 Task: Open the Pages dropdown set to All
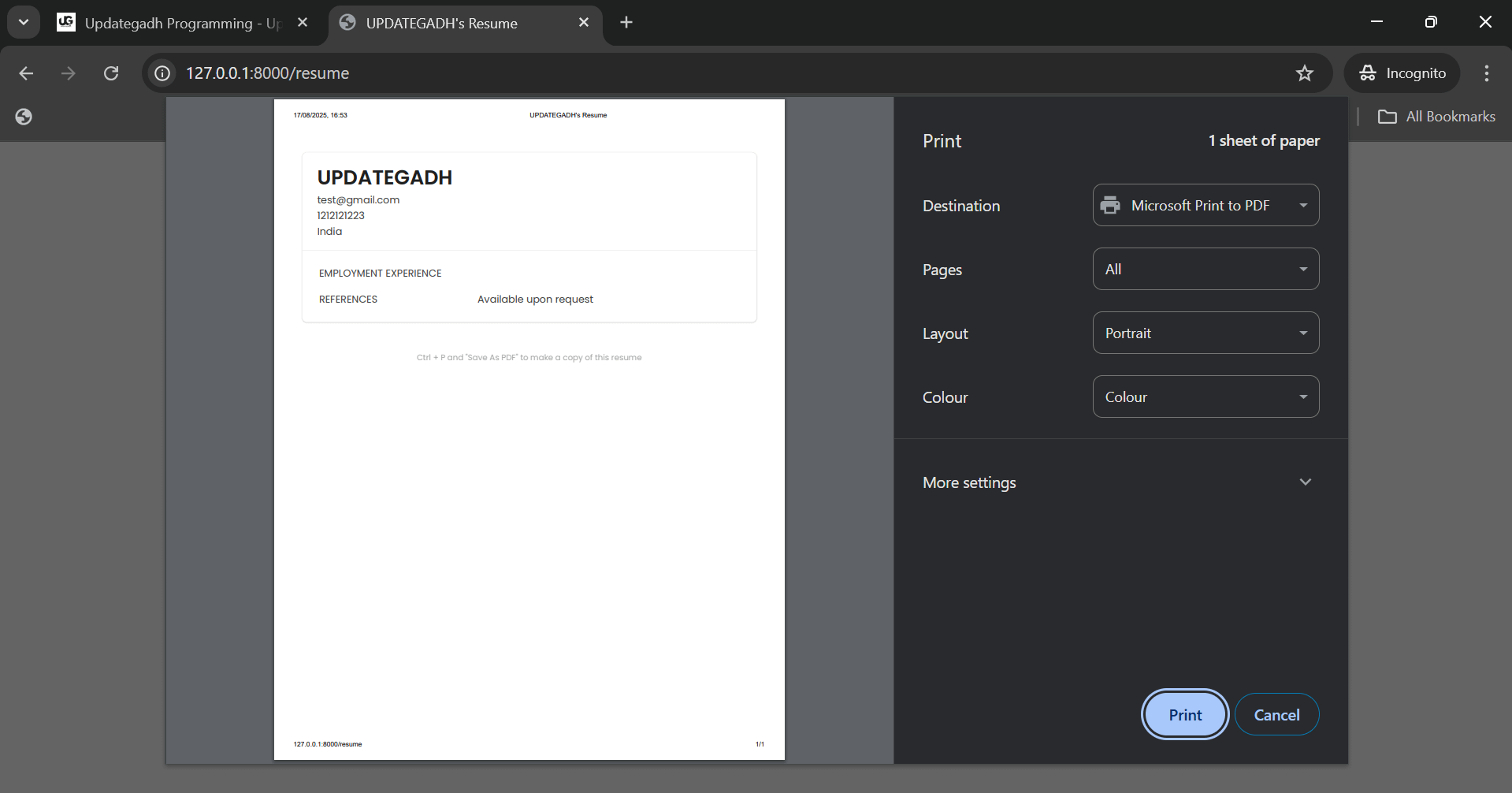click(x=1206, y=270)
